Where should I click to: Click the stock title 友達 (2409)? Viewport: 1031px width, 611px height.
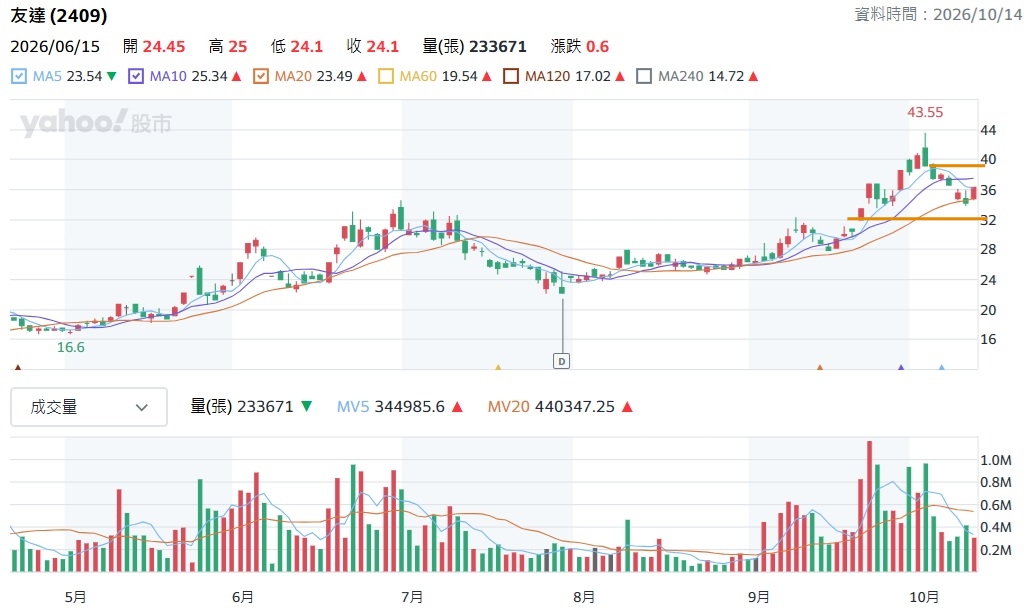tap(59, 15)
